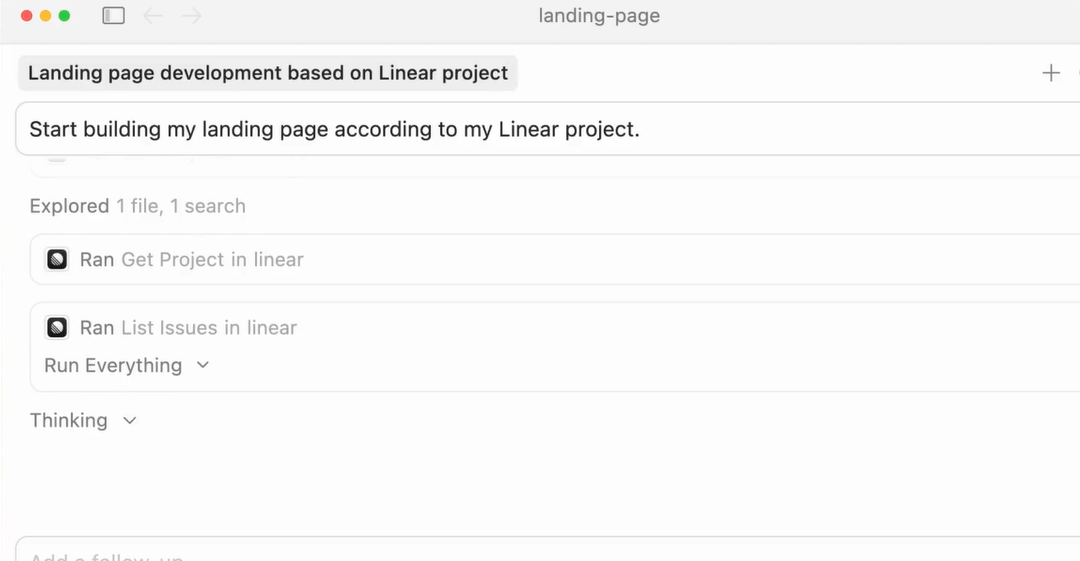The width and height of the screenshot is (1080, 561).
Task: Click the Linear icon beside Get Project
Action: 57,260
